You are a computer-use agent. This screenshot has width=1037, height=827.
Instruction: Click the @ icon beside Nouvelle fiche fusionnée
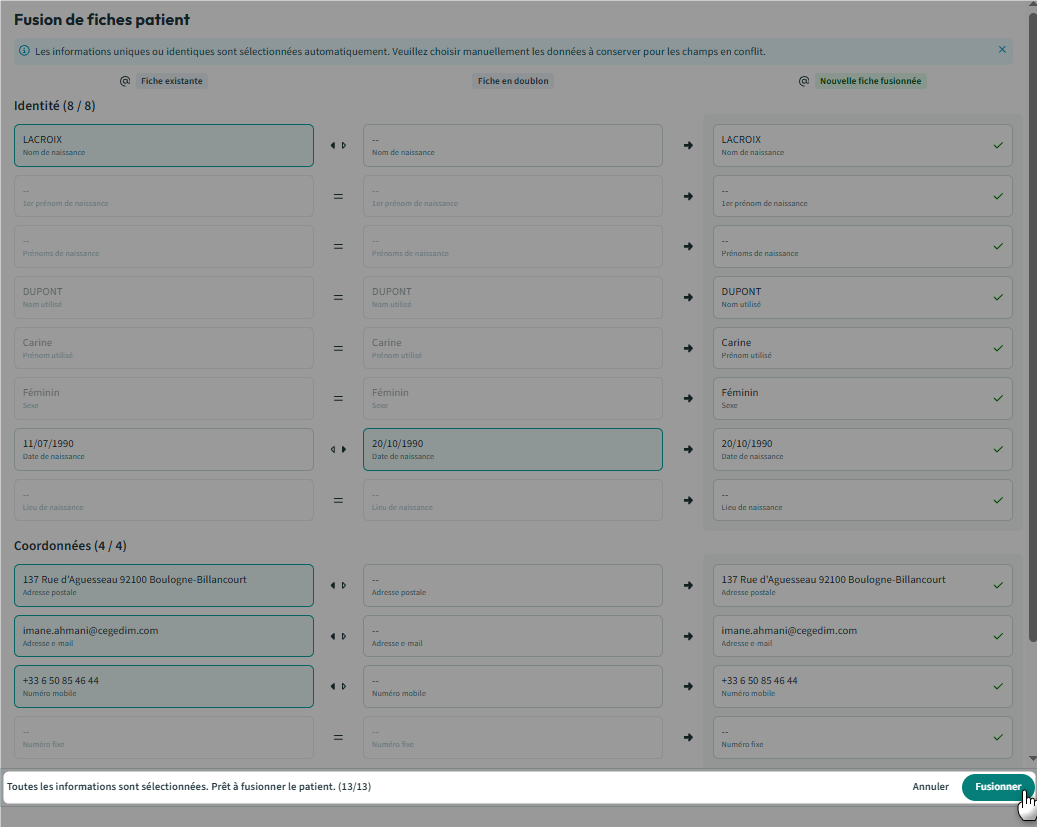point(803,81)
